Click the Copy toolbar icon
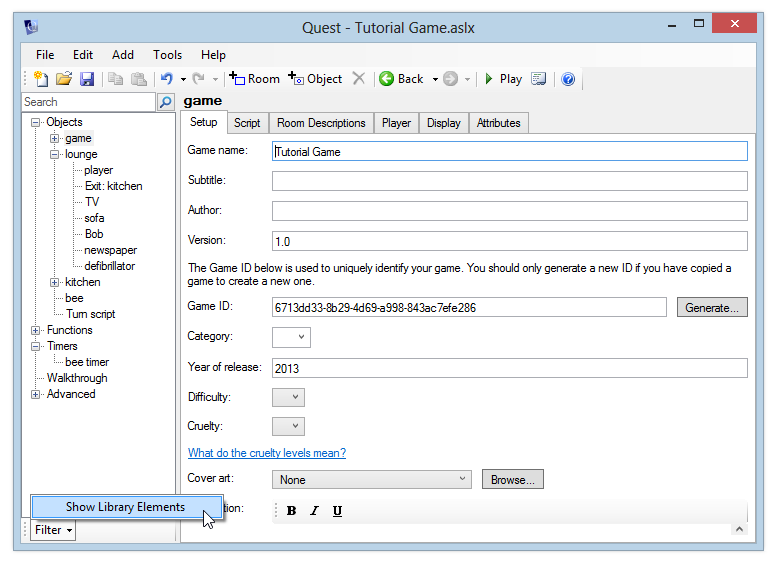 (x=115, y=79)
